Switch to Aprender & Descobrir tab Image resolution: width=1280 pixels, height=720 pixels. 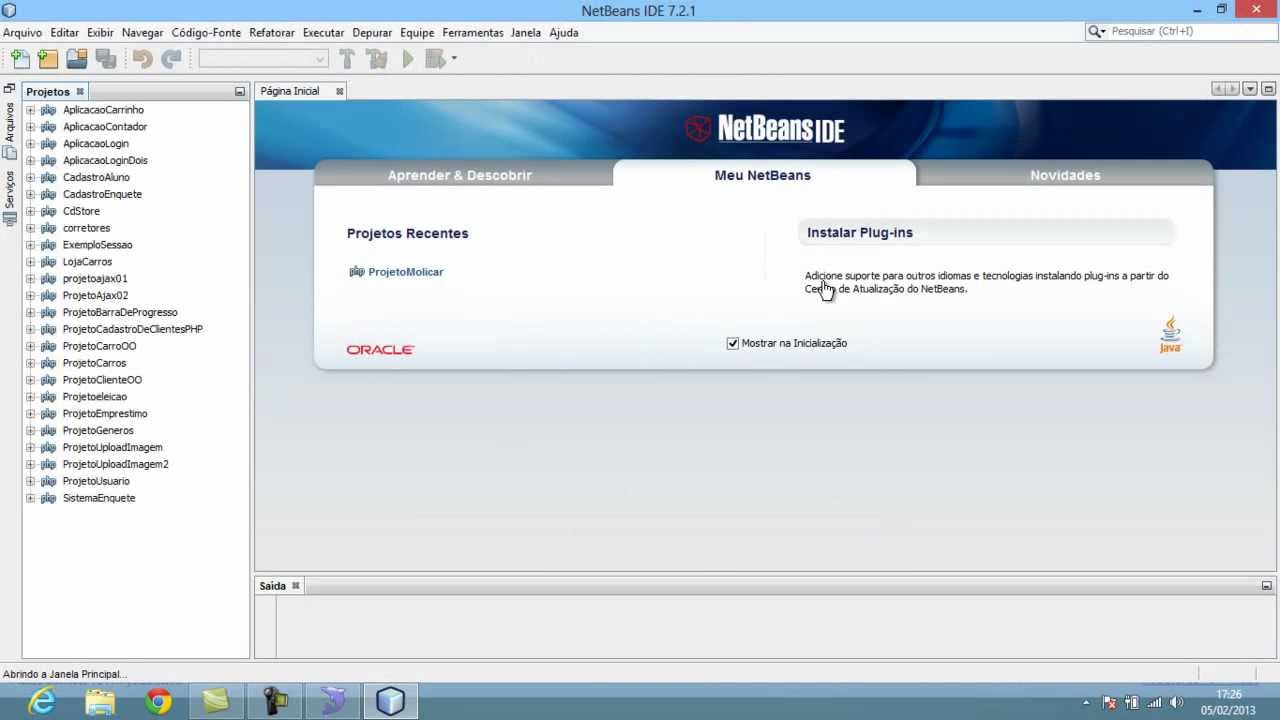pos(460,175)
